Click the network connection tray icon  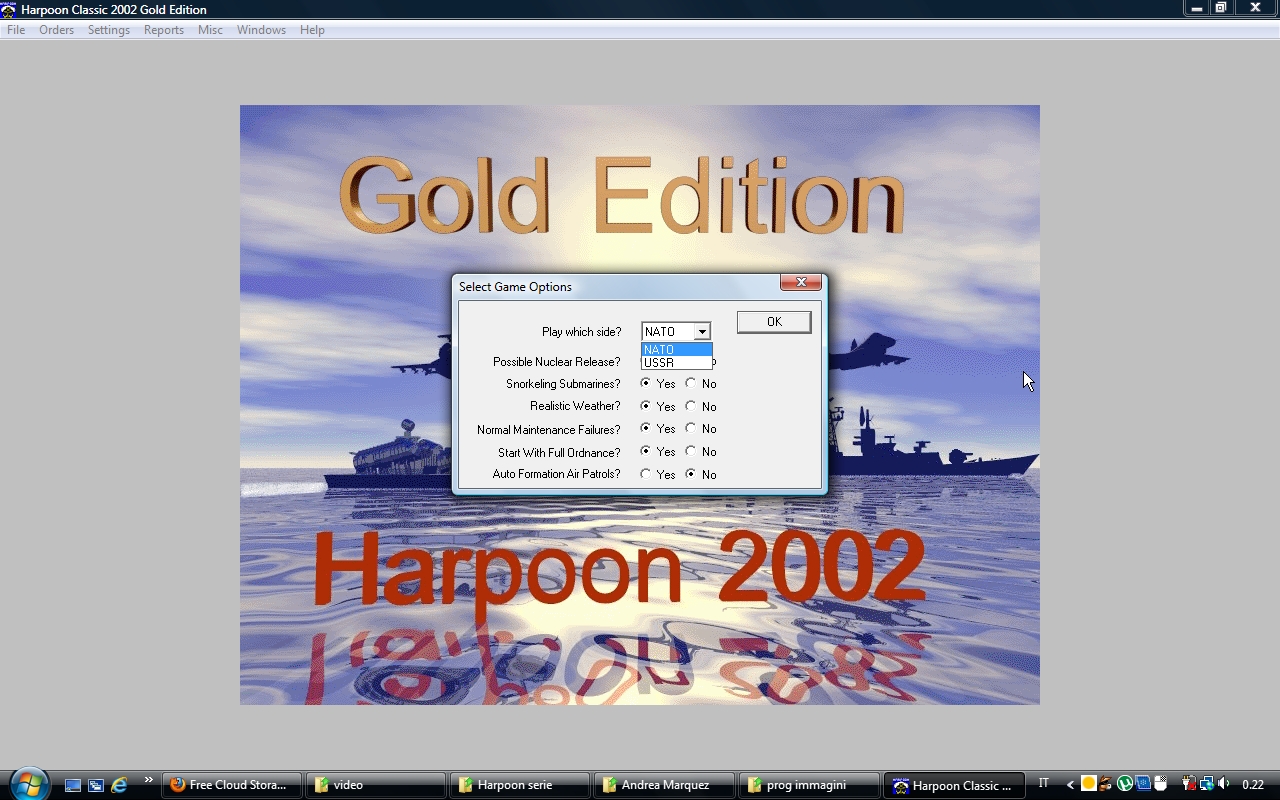[1207, 784]
